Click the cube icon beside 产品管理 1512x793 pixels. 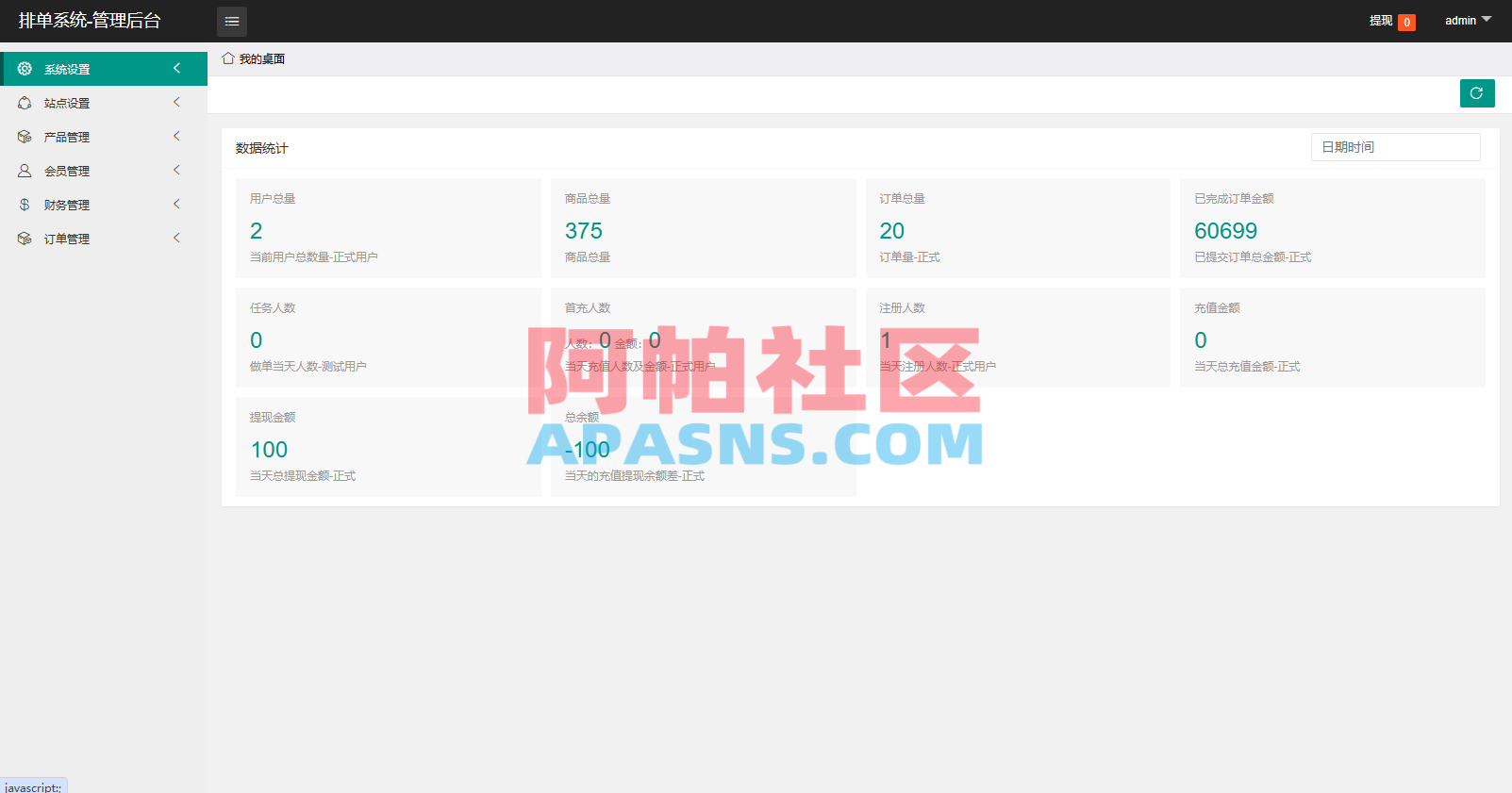click(25, 137)
